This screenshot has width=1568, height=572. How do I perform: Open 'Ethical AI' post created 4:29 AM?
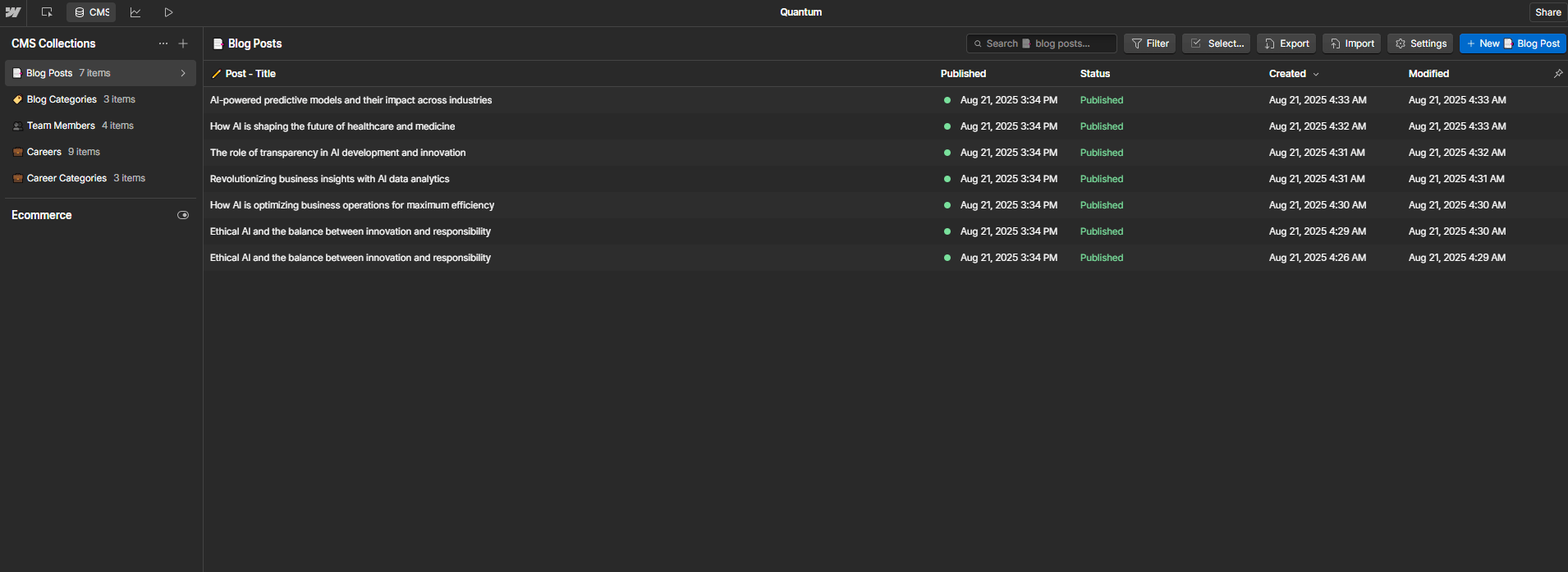(x=351, y=231)
